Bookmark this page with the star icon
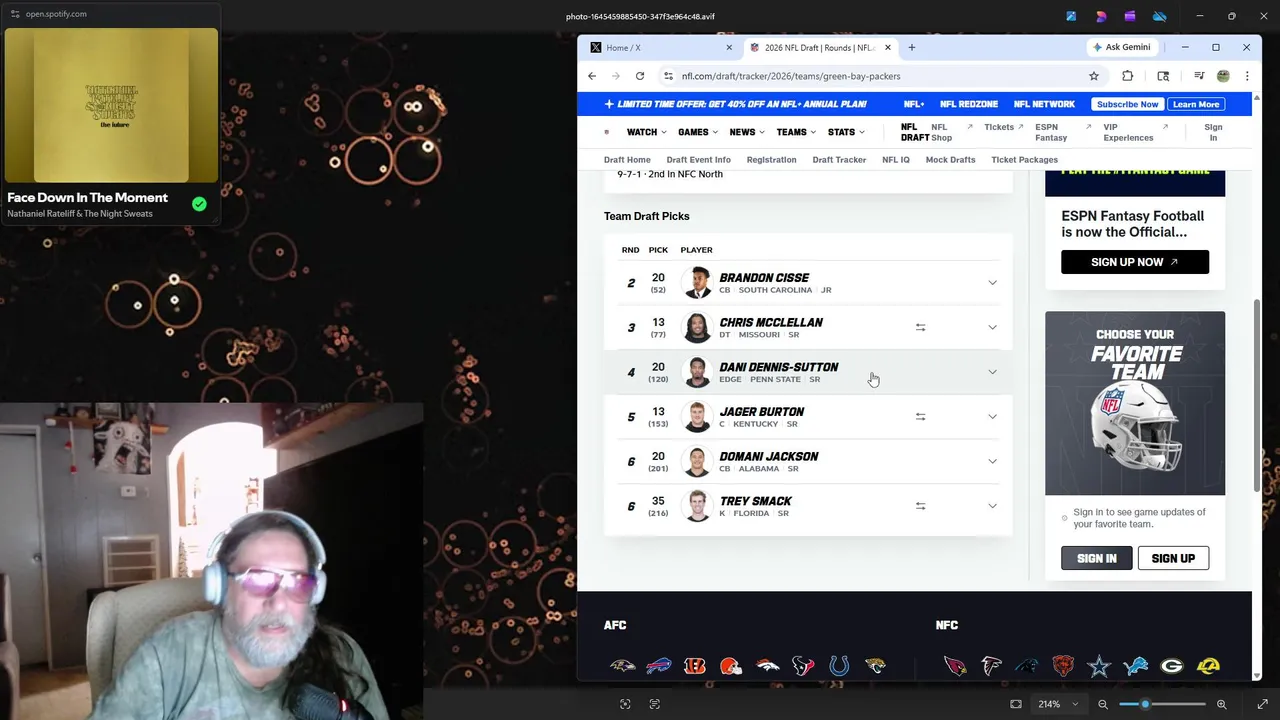 click(1094, 76)
